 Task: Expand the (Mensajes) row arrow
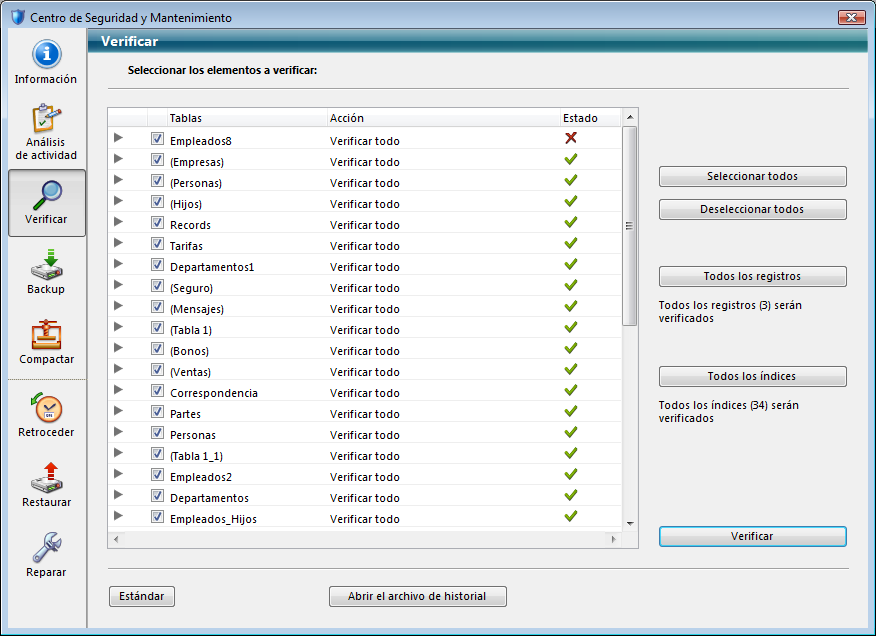(x=118, y=306)
